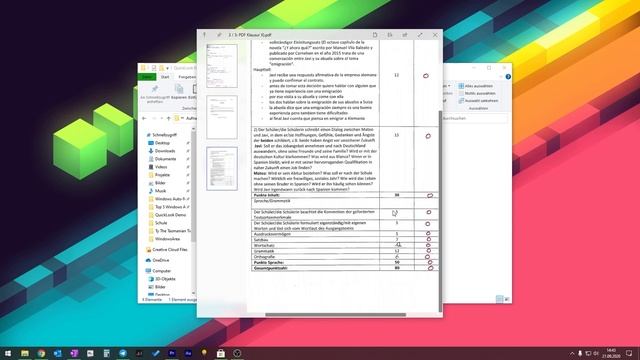Open the notification center
This screenshot has height=360, width=640.
pos(629,353)
